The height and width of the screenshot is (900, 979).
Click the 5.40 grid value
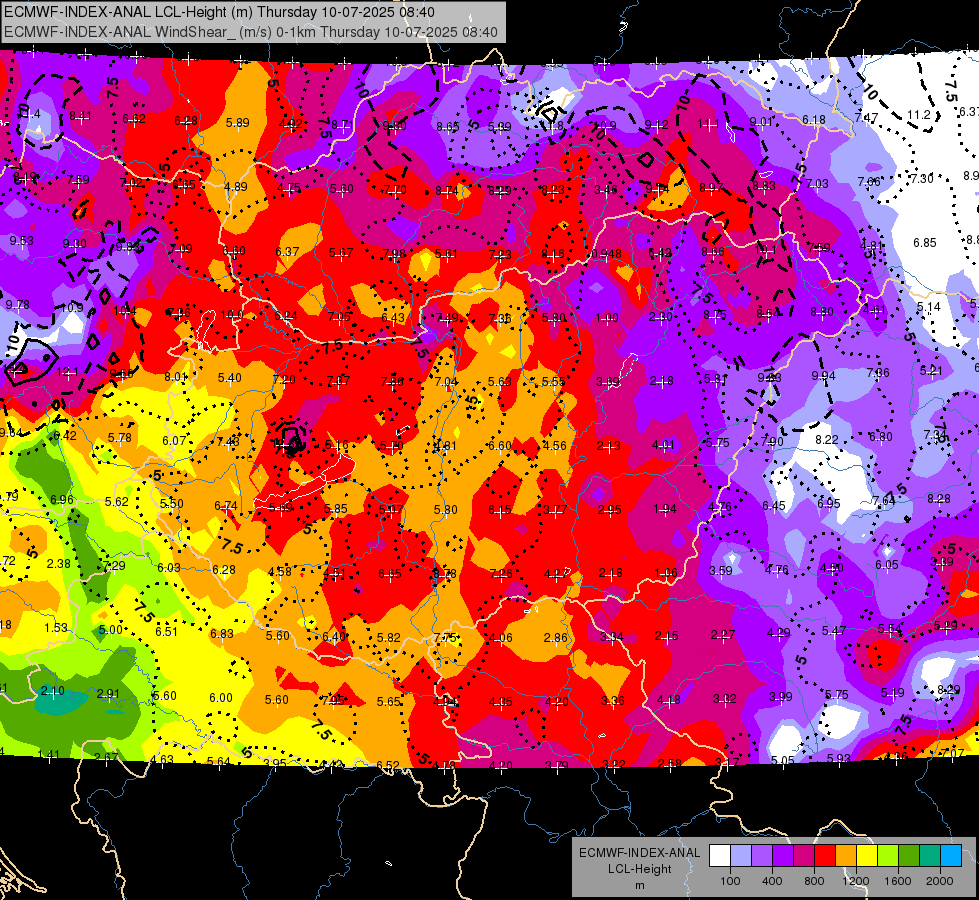click(229, 378)
